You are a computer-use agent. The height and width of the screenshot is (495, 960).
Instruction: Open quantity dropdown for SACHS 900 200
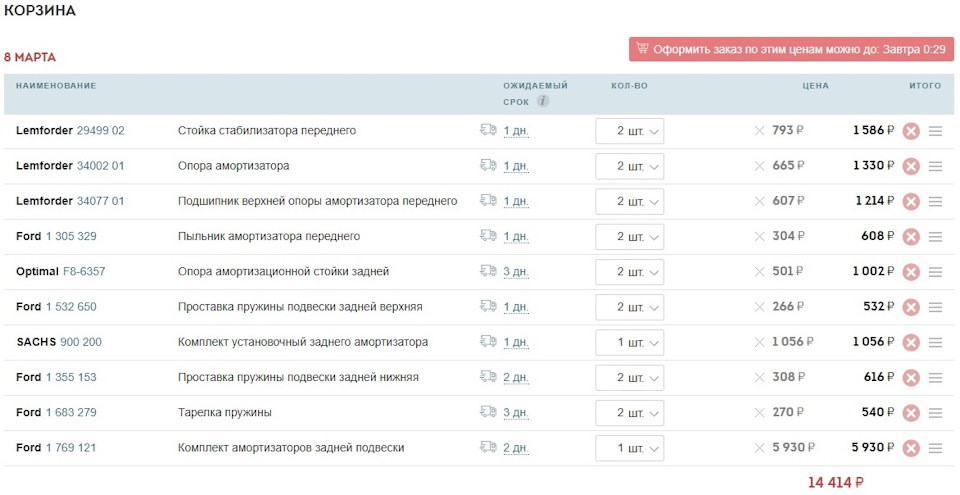click(629, 342)
